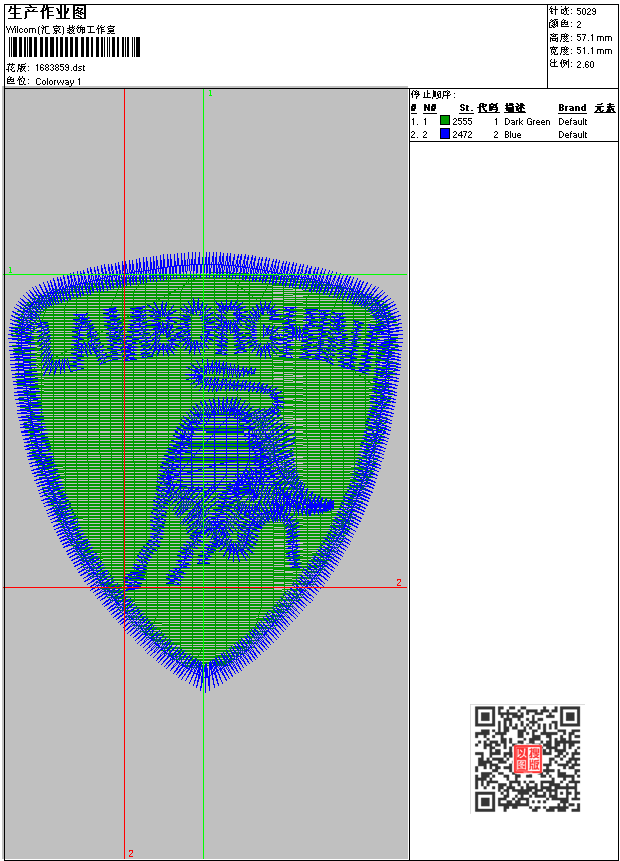Select stitch count 2472 in row 2
This screenshot has width=620, height=861.
(462, 135)
